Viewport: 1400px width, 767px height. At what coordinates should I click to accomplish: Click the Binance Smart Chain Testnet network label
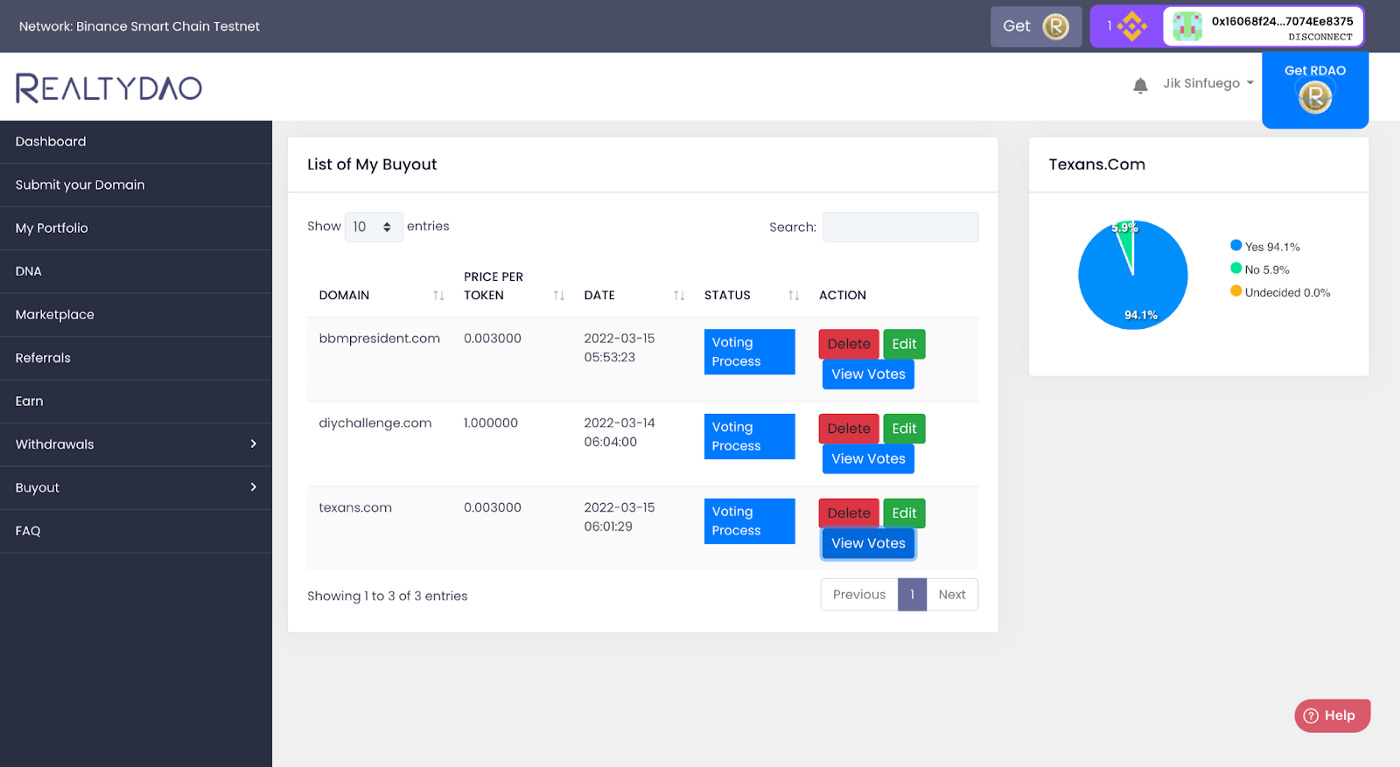[x=139, y=26]
